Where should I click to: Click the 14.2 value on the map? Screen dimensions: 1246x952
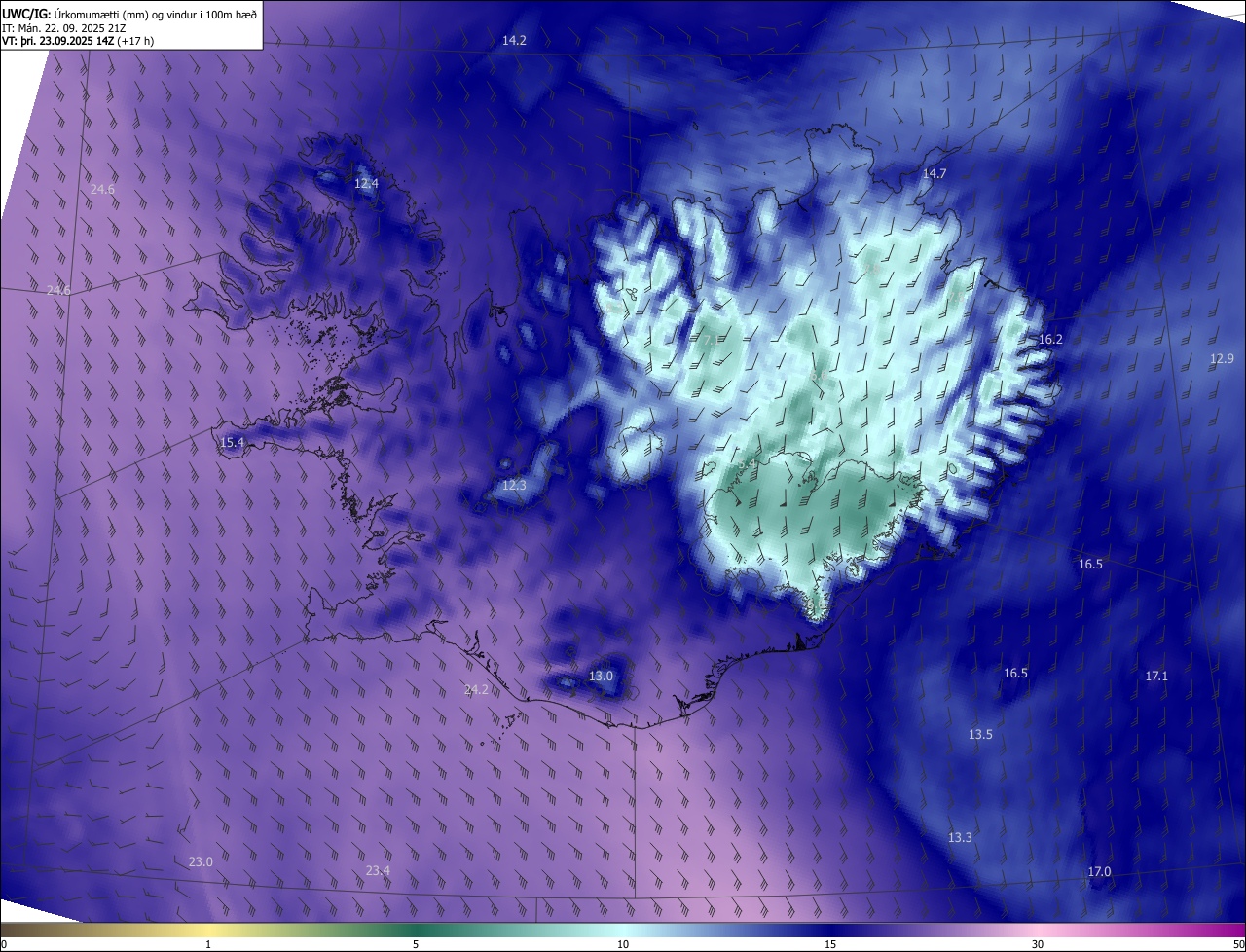coord(514,41)
